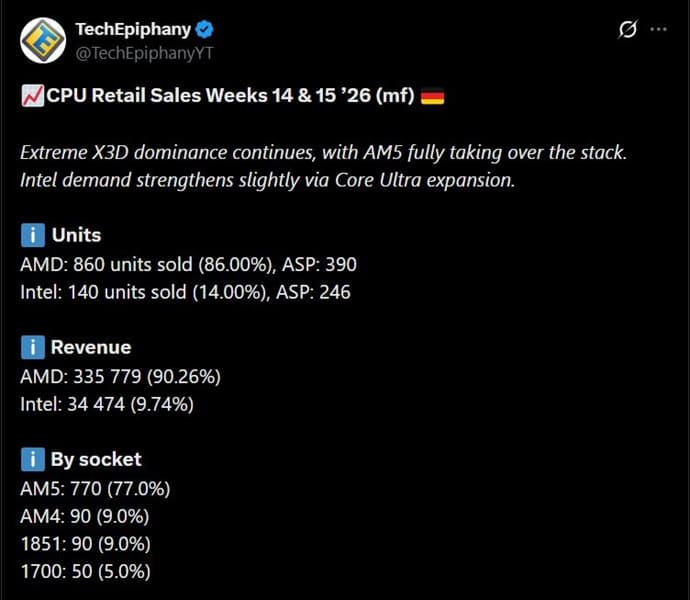The height and width of the screenshot is (600, 690).
Task: Click the Intel revenue 34 474 line
Action: tap(107, 405)
